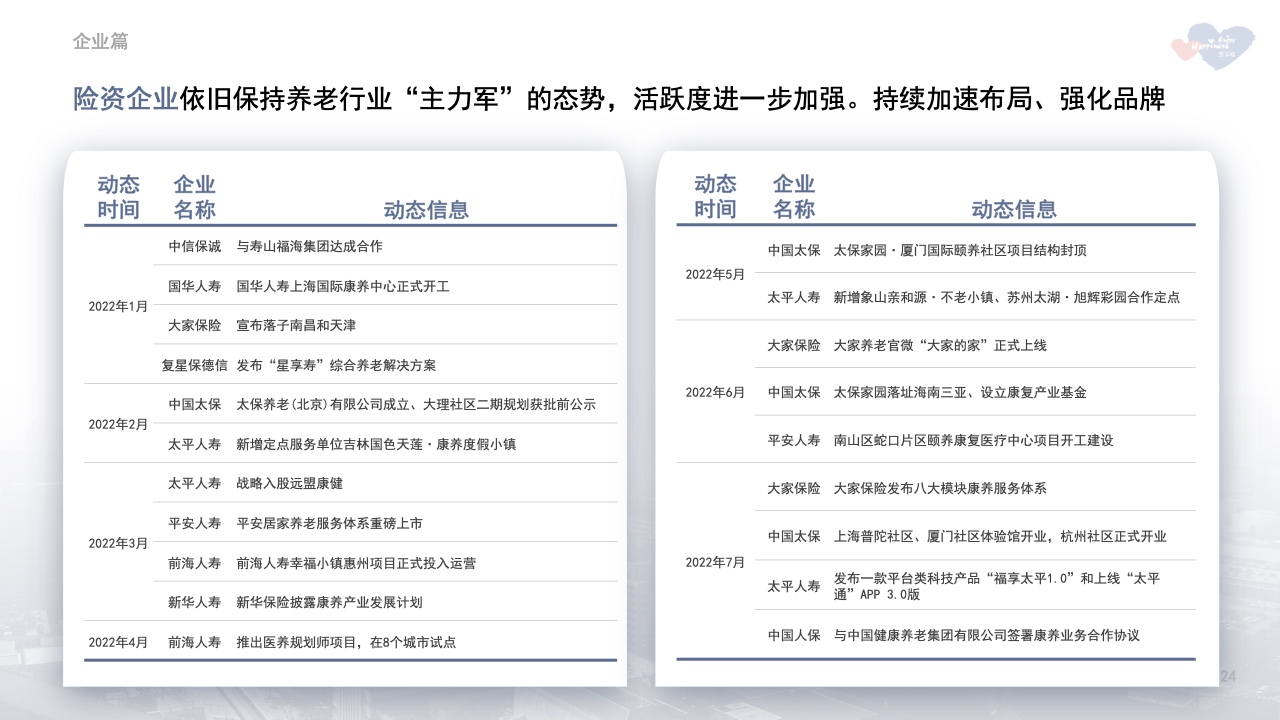Click '新增定点服务单位吉林国色天莲' row text
The width and height of the screenshot is (1280, 720).
coord(376,444)
